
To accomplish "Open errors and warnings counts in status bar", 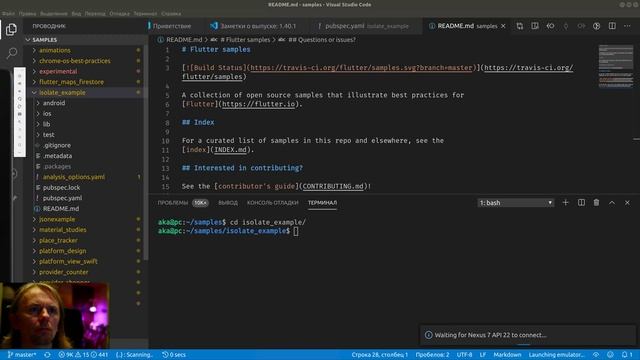I will [x=83, y=355].
